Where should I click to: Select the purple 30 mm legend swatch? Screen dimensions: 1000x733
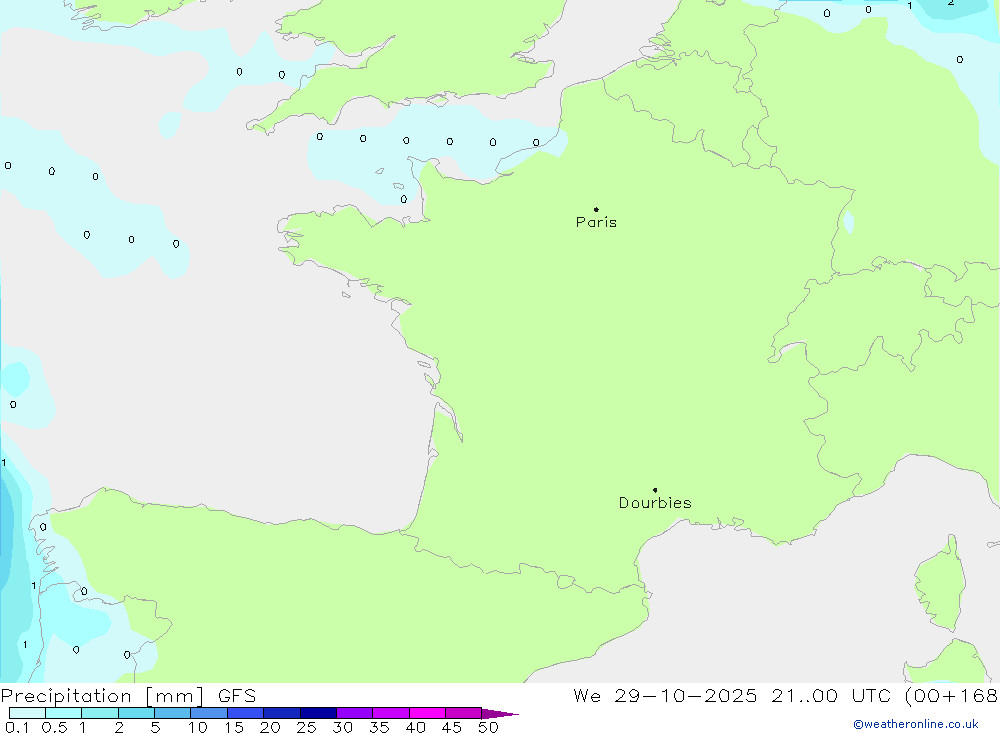tap(355, 713)
